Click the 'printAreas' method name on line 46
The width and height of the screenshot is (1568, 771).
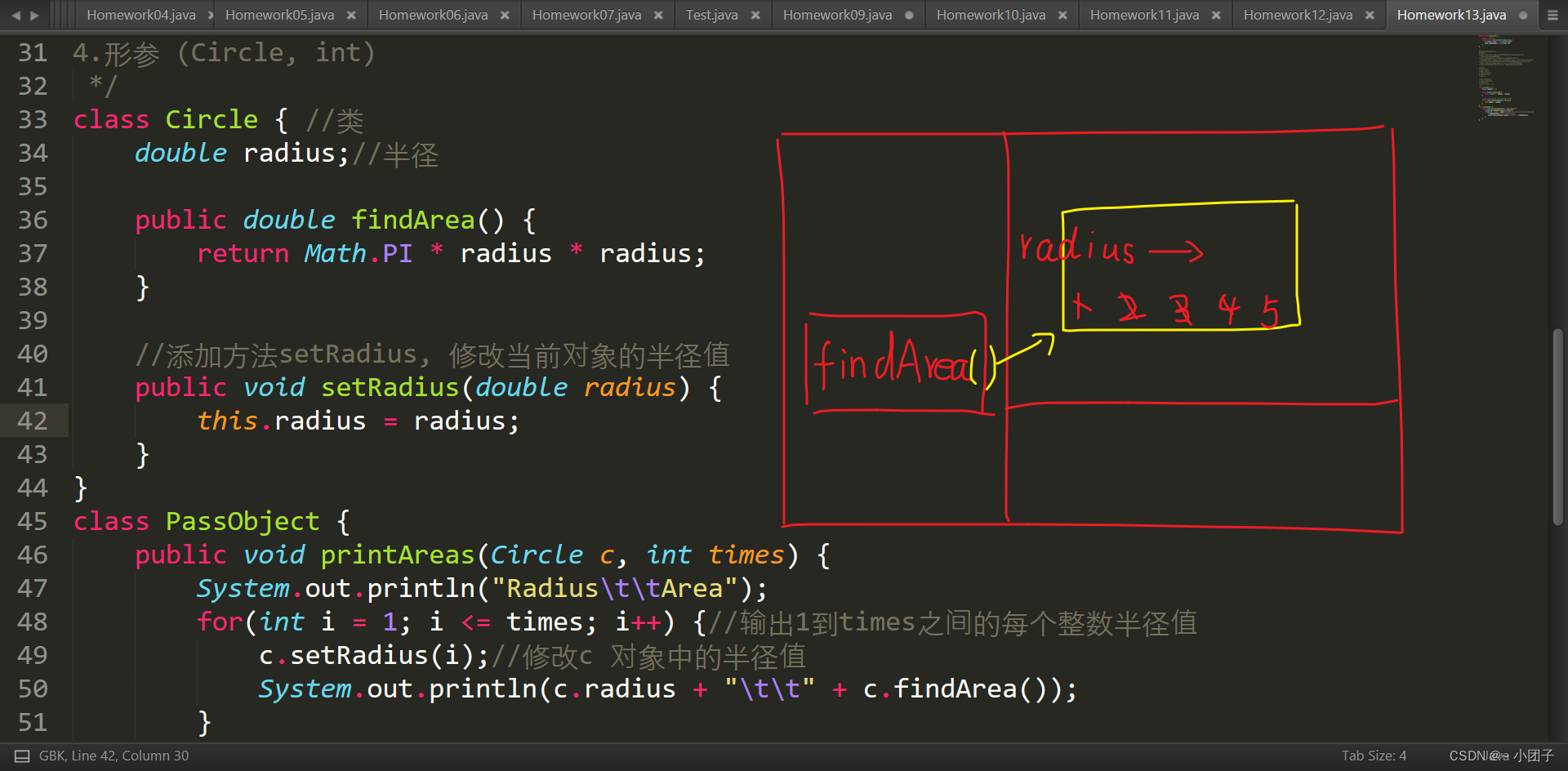(x=398, y=555)
